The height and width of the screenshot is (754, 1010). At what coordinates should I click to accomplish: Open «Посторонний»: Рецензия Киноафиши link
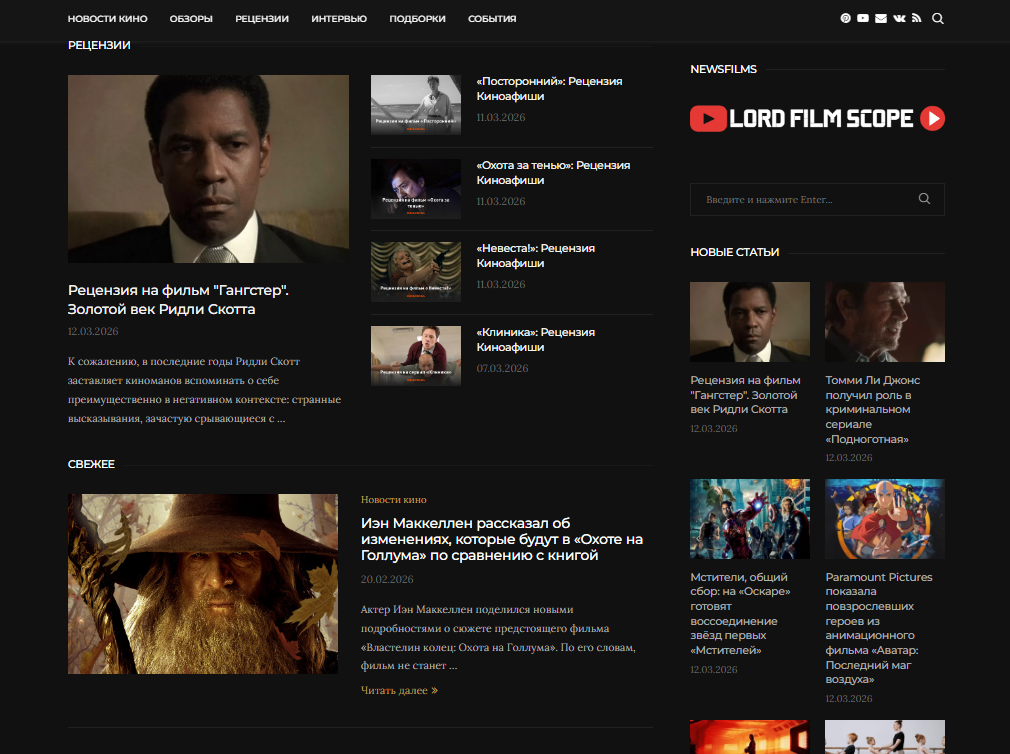coord(549,89)
